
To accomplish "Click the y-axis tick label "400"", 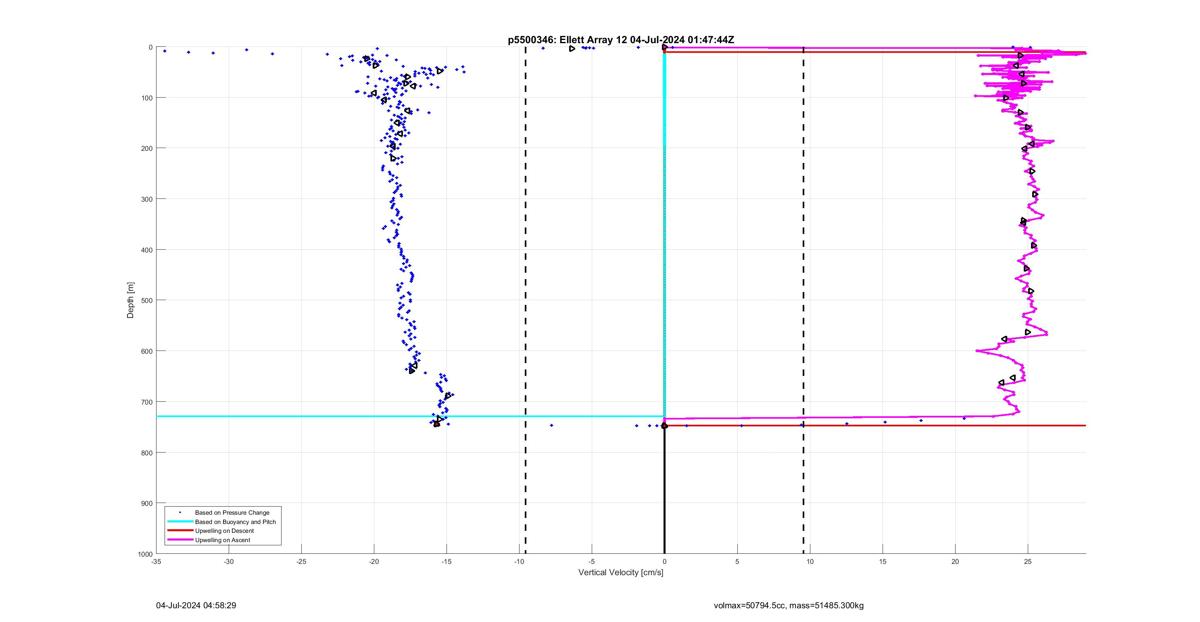I will tap(145, 250).
